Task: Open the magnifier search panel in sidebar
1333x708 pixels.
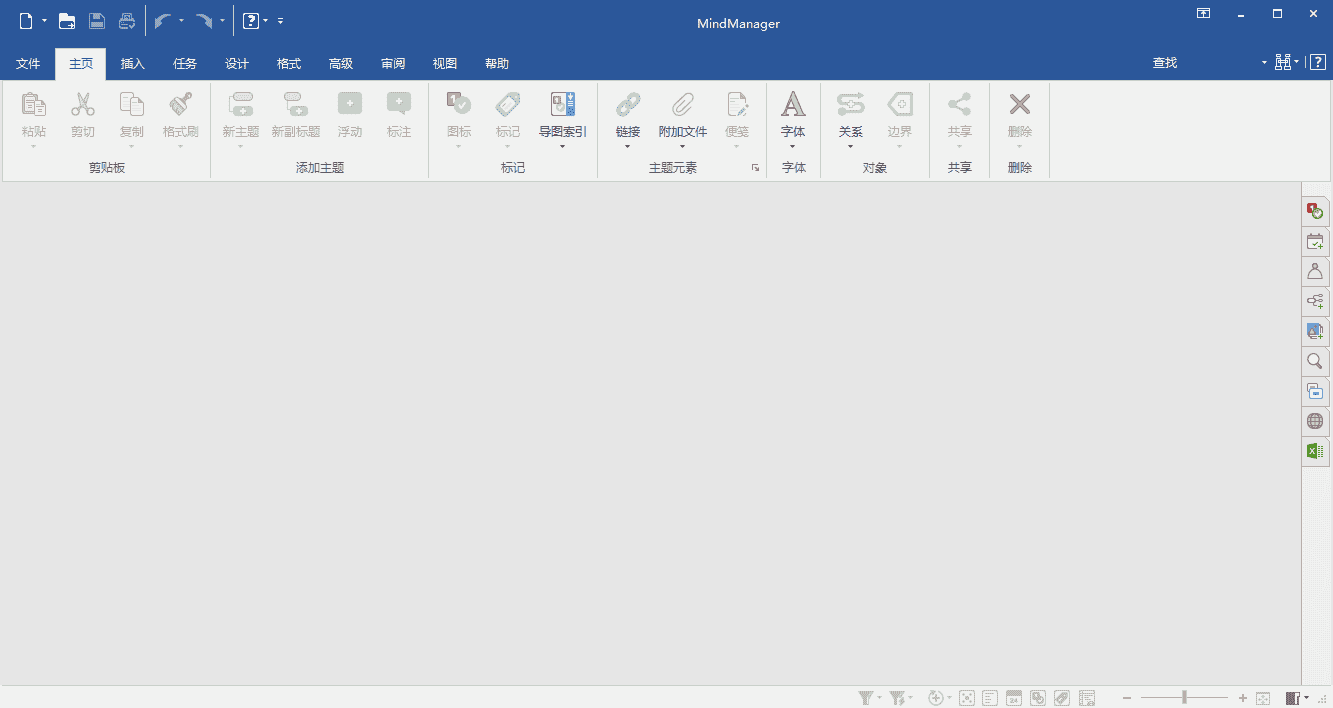Action: [1315, 362]
